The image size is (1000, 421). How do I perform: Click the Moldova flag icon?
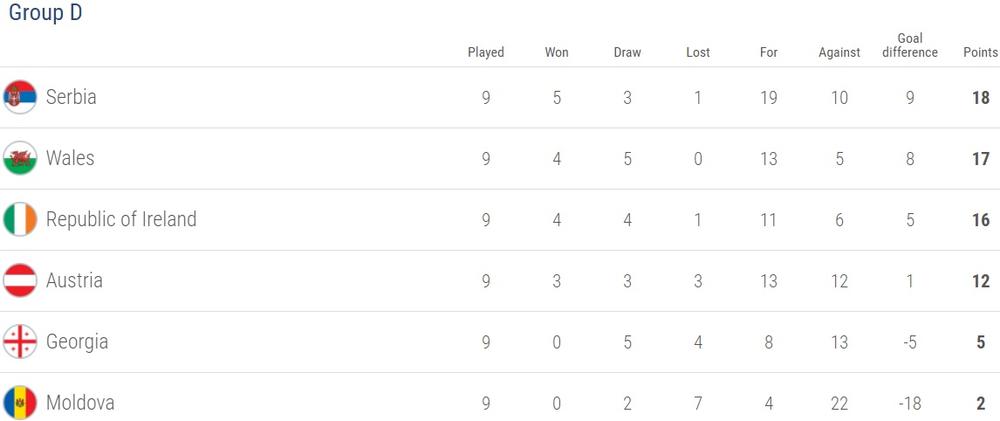[20, 403]
